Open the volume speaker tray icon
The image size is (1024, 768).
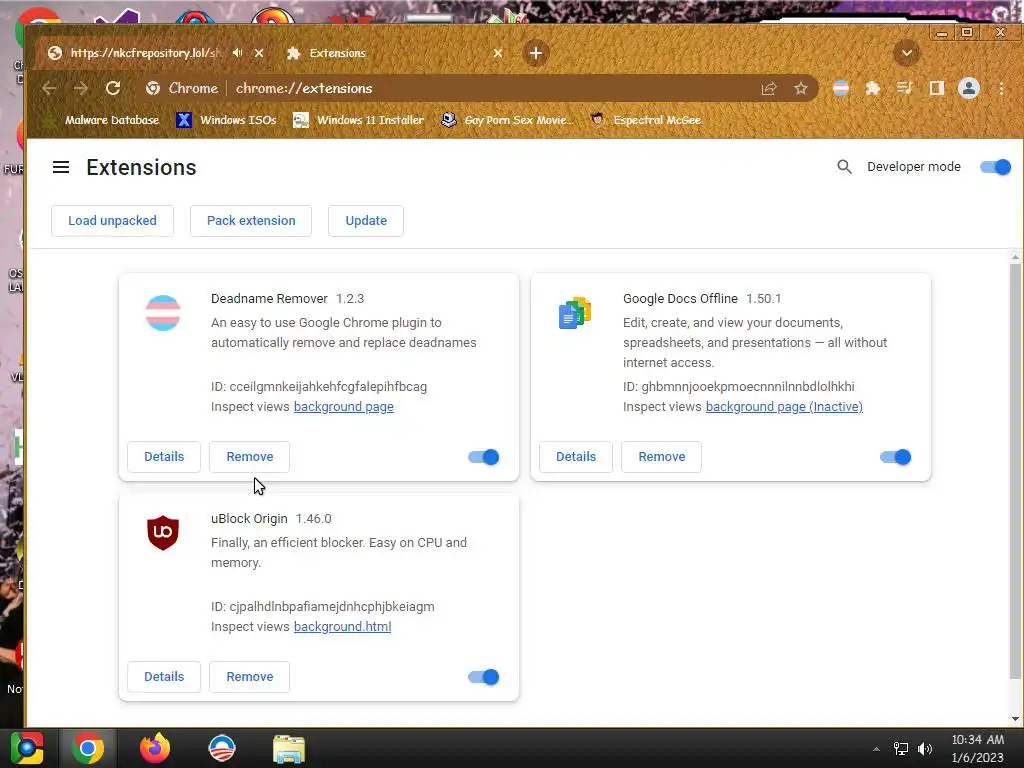(x=925, y=749)
